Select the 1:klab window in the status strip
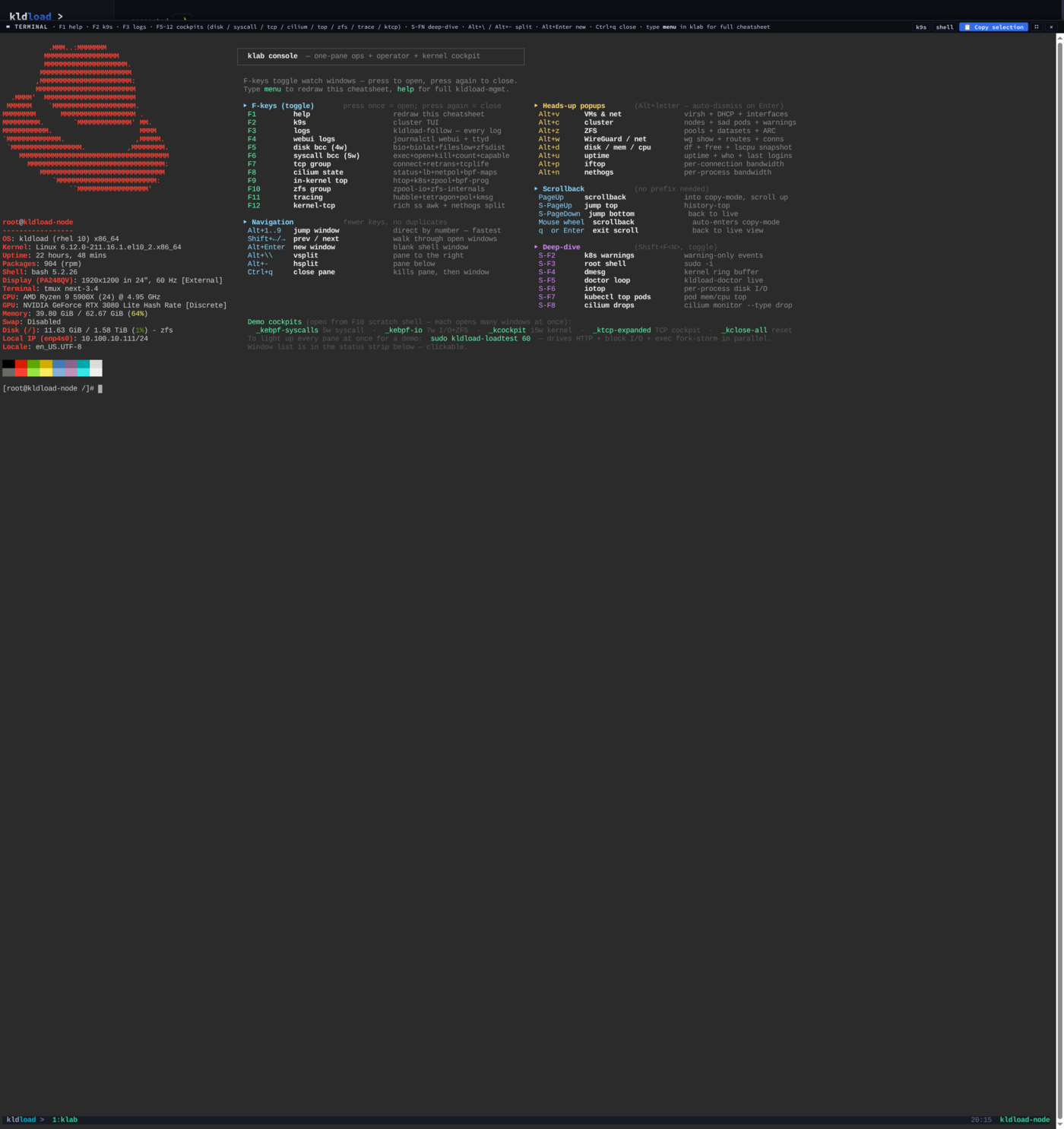This screenshot has height=1129, width=1064. 65,1119
